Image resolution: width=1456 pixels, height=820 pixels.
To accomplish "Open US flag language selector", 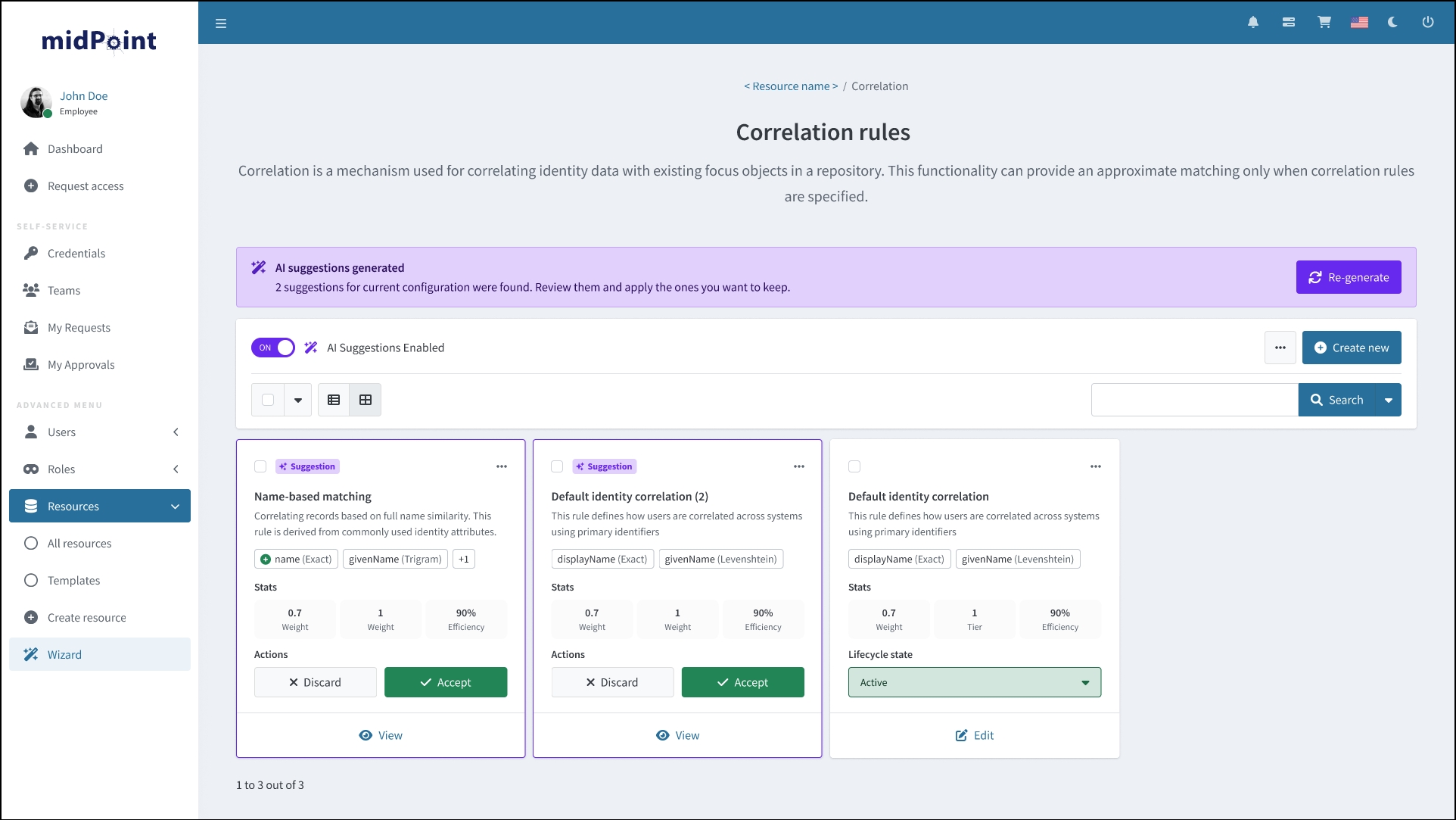I will coord(1359,23).
